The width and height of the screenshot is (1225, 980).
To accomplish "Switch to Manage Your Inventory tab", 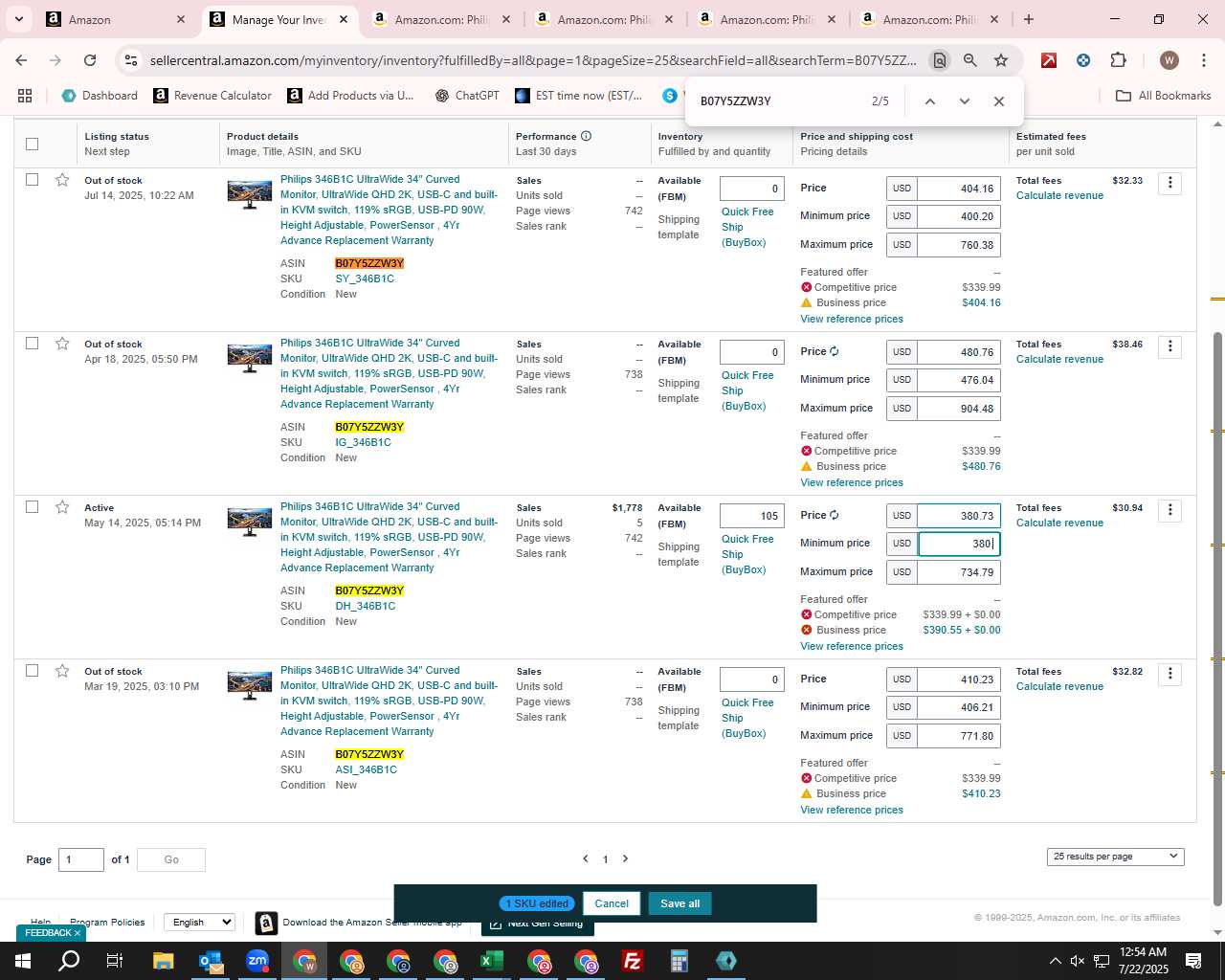I will click(278, 19).
